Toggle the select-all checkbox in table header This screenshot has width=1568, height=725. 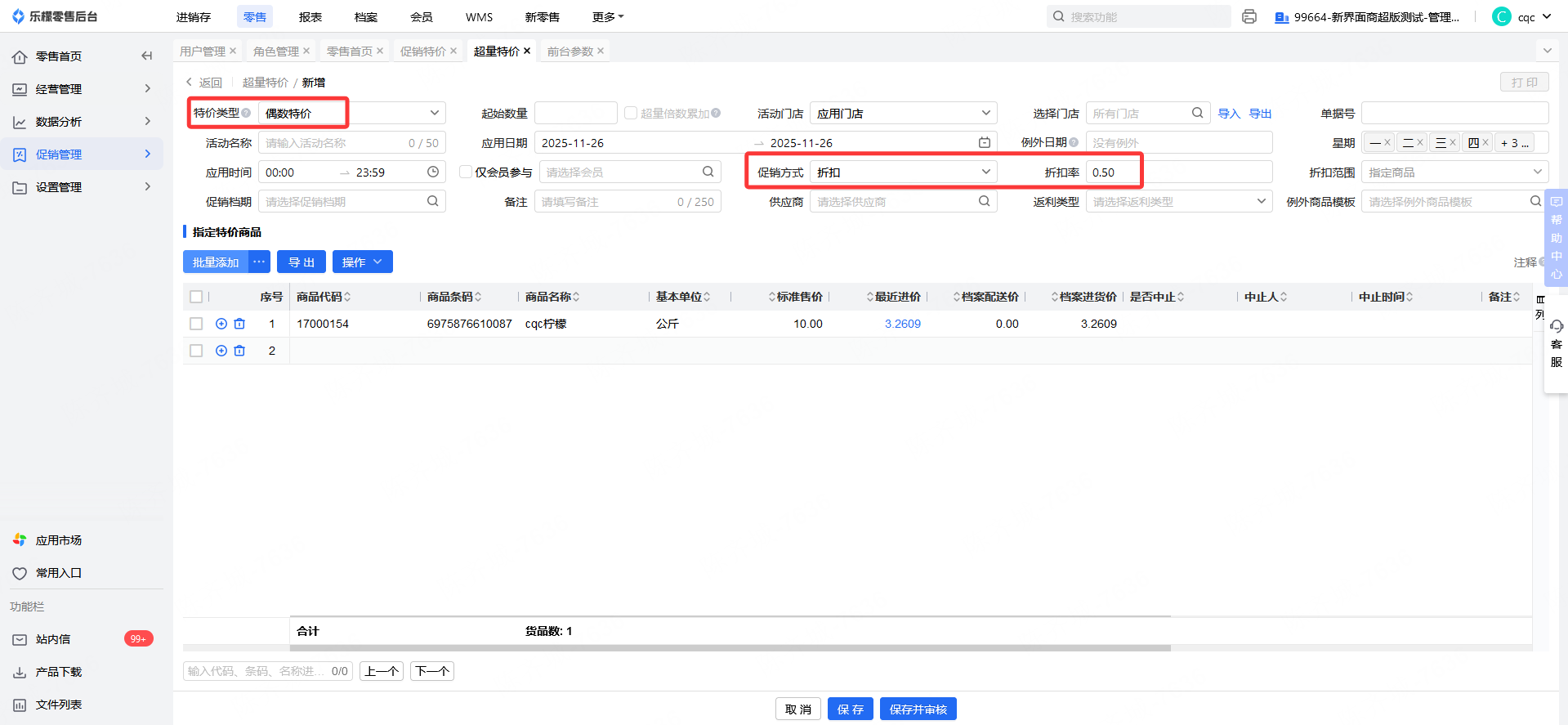pyautogui.click(x=196, y=297)
